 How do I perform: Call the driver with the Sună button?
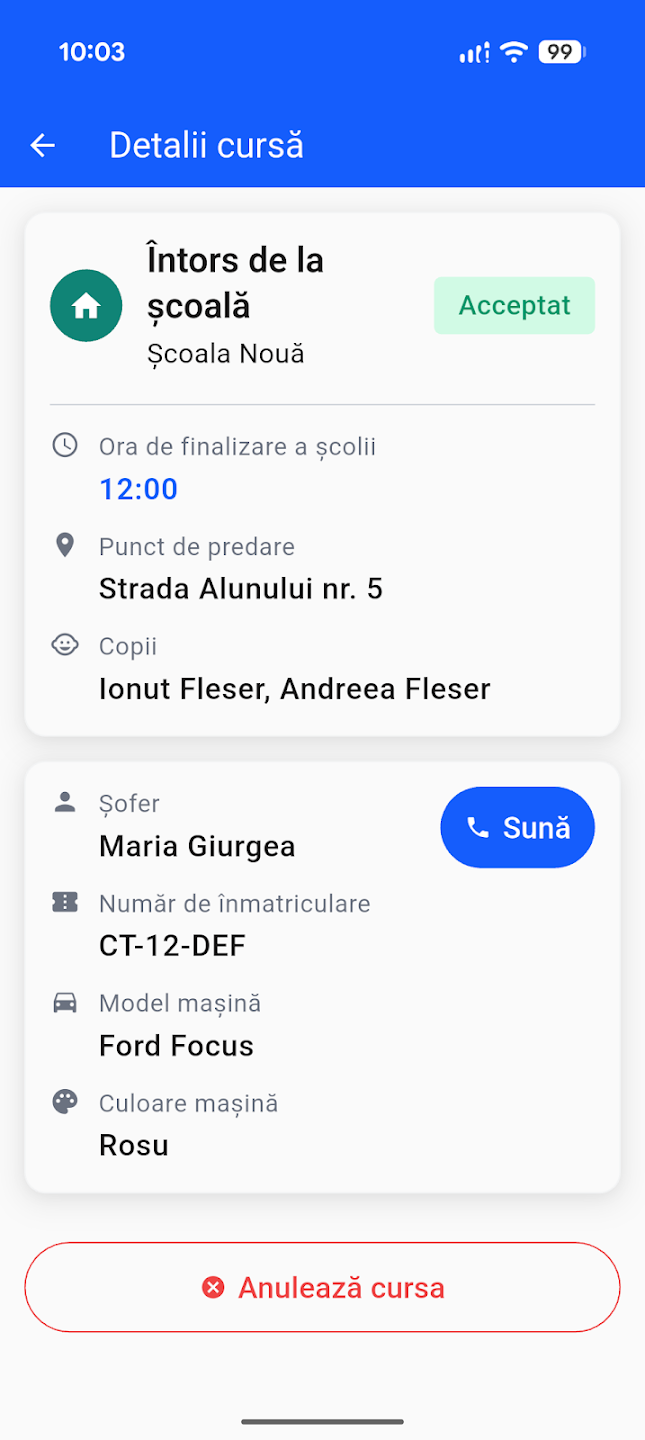(517, 827)
